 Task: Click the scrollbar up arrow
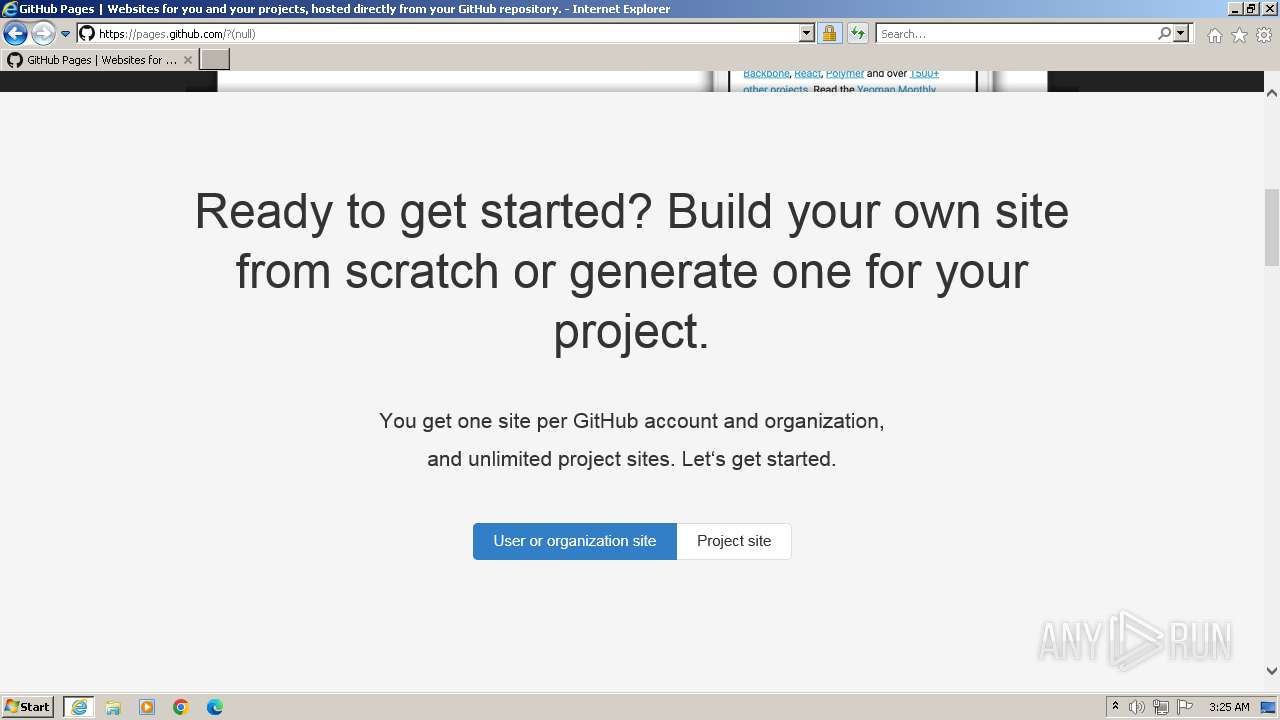[1272, 93]
